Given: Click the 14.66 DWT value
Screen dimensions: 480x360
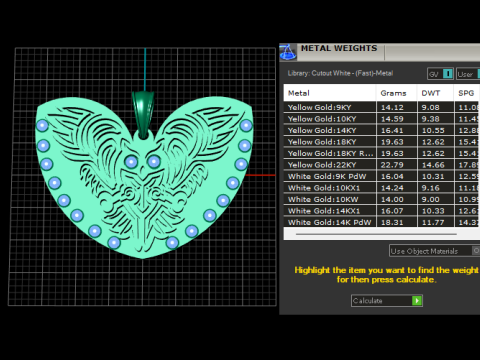Looking at the screenshot, I should pyautogui.click(x=433, y=165).
